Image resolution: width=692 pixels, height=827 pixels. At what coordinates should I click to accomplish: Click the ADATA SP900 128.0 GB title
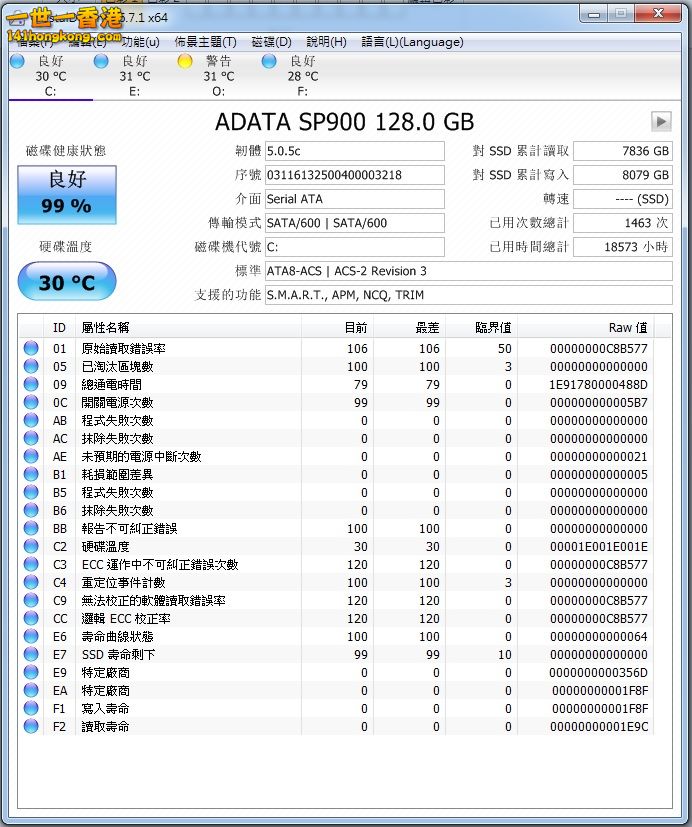coord(344,122)
